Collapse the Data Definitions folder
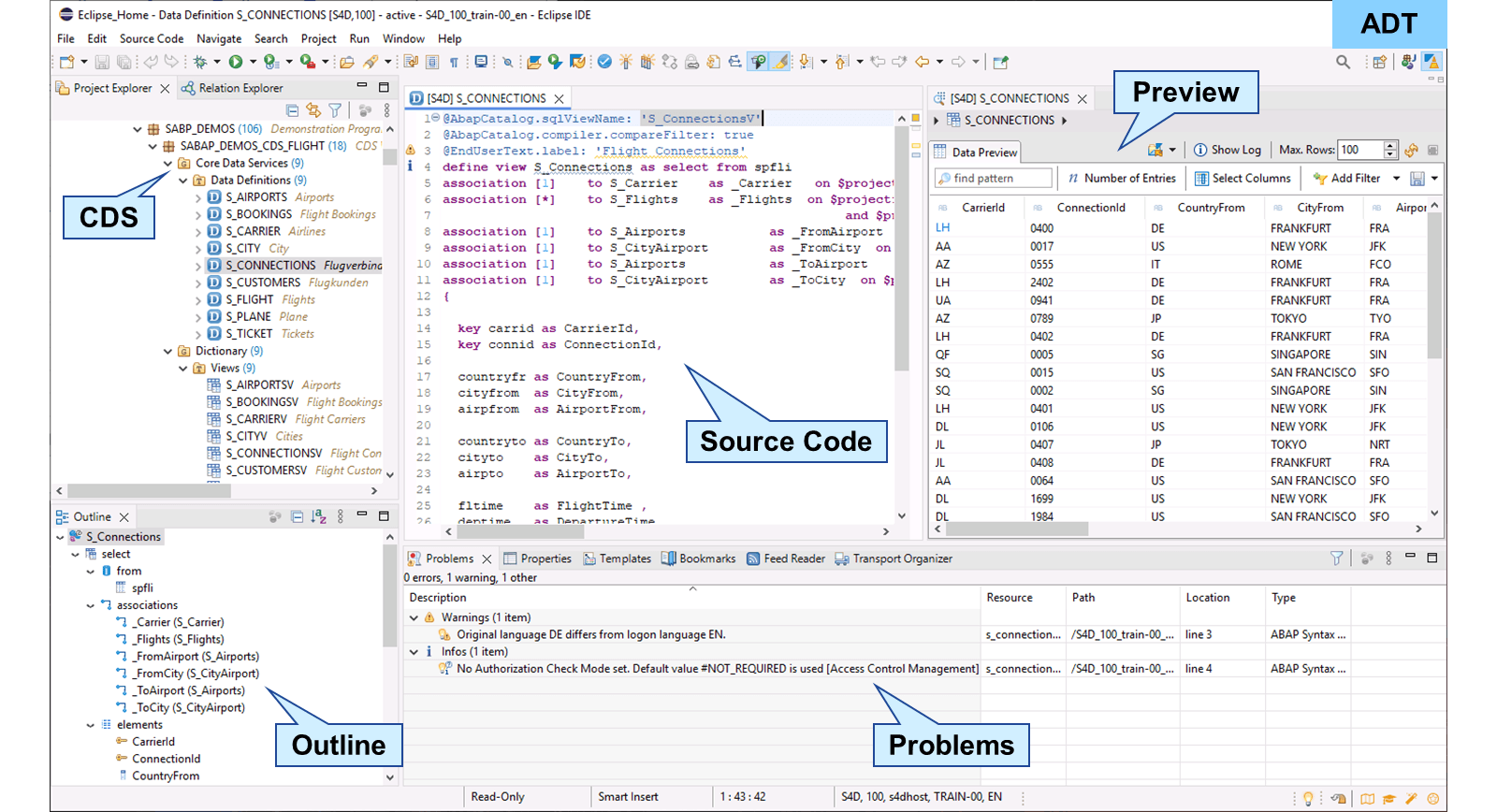 183,181
